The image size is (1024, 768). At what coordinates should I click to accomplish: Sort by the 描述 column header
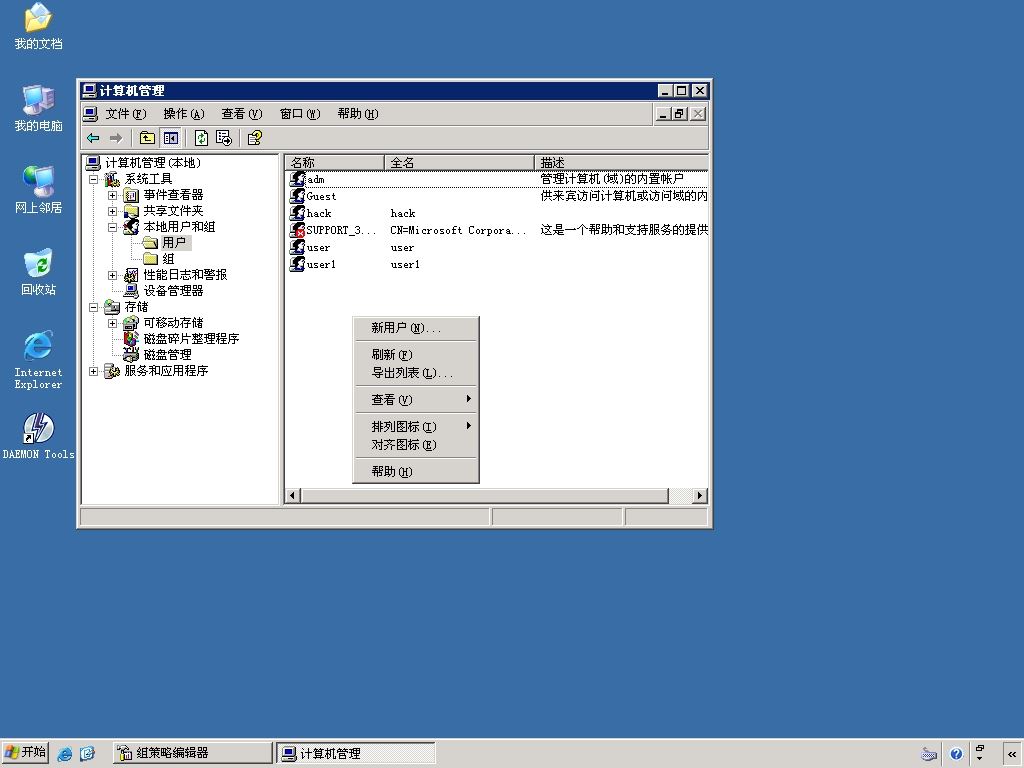coord(621,162)
